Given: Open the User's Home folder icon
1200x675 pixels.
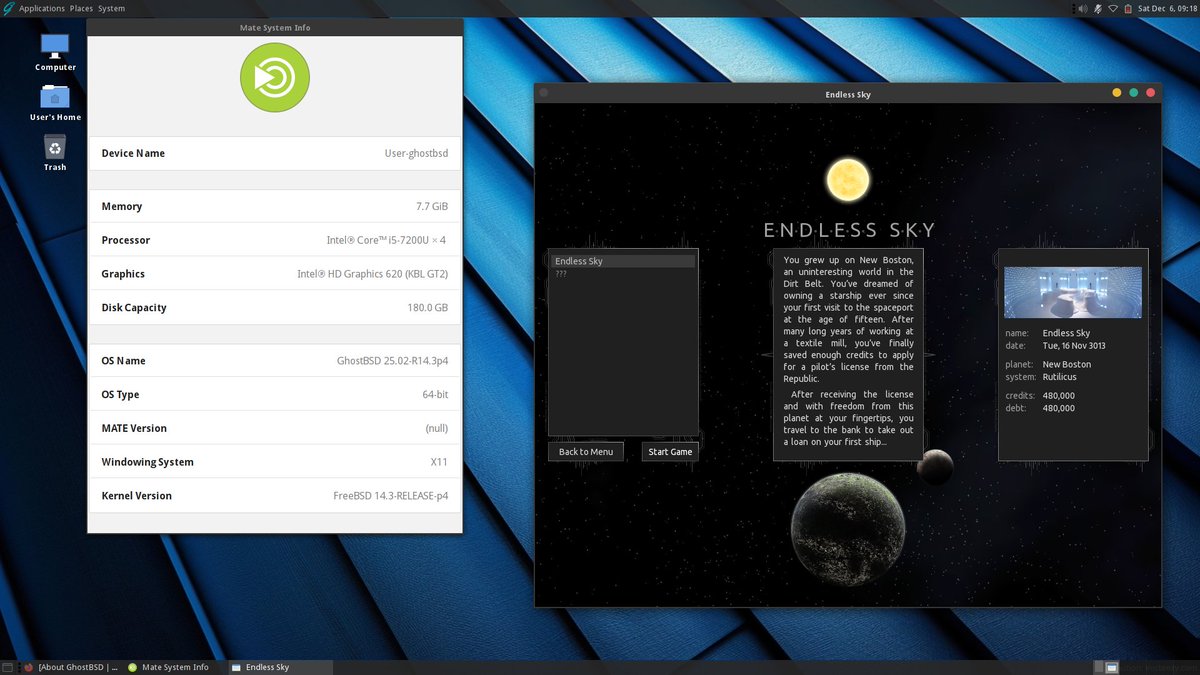Looking at the screenshot, I should point(55,97).
